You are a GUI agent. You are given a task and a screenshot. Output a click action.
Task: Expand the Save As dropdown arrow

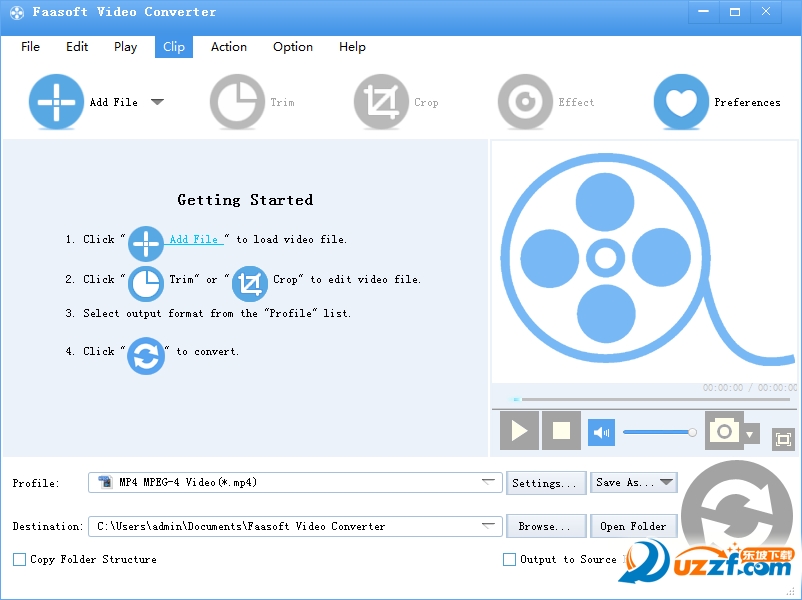tap(666, 482)
